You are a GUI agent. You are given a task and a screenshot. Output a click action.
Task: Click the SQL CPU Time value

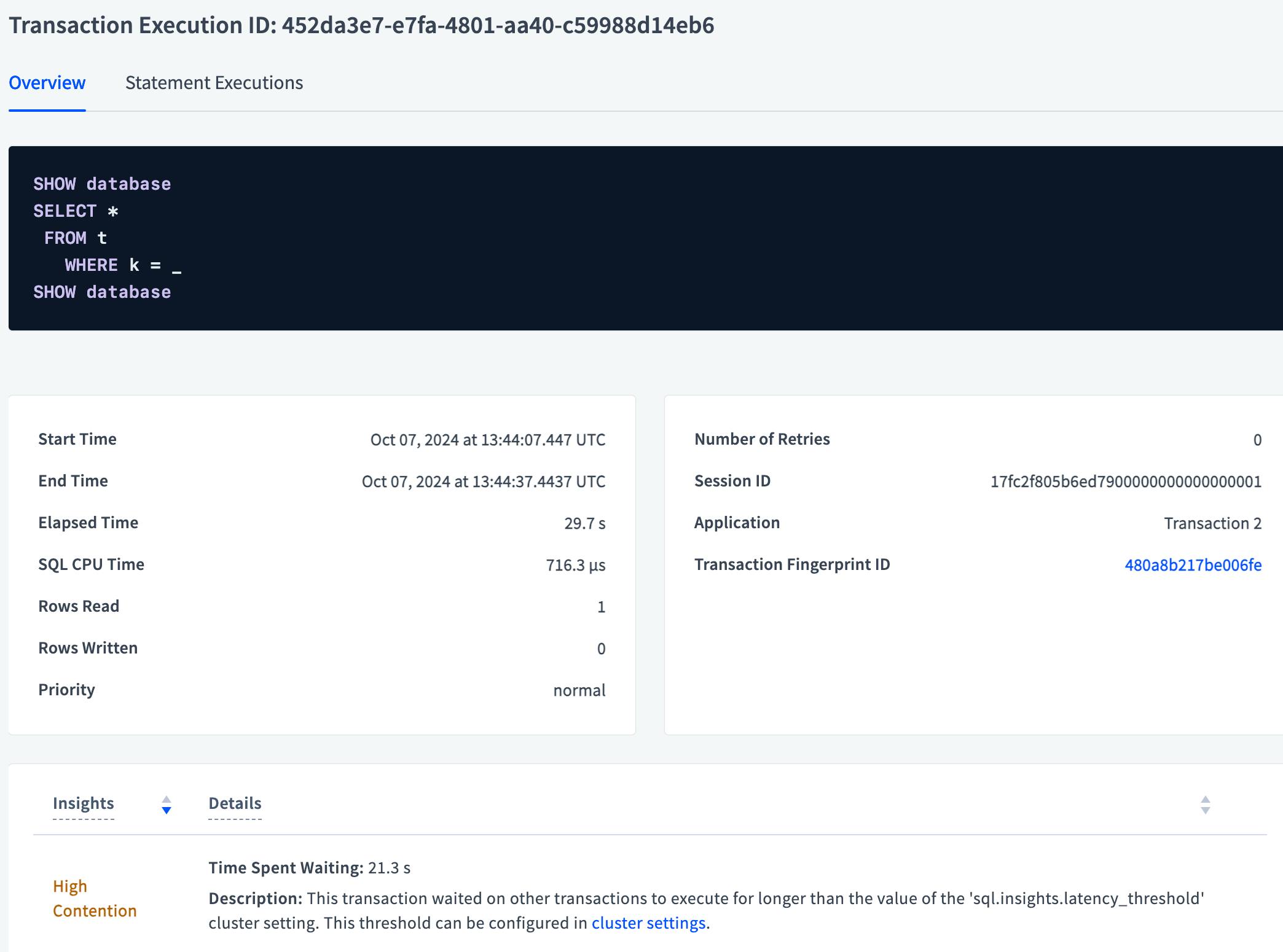pos(575,565)
